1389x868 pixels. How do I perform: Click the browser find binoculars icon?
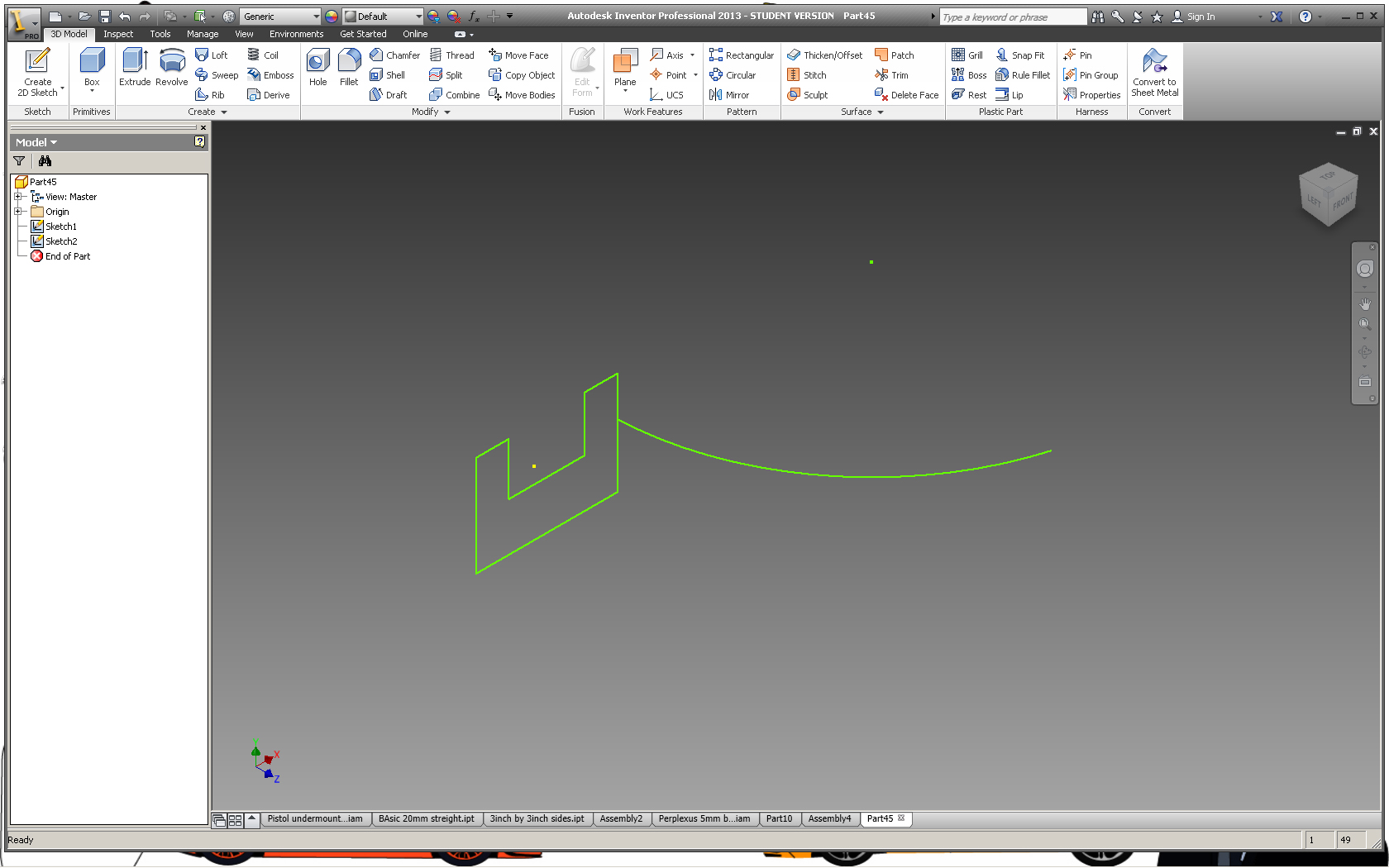tap(45, 161)
